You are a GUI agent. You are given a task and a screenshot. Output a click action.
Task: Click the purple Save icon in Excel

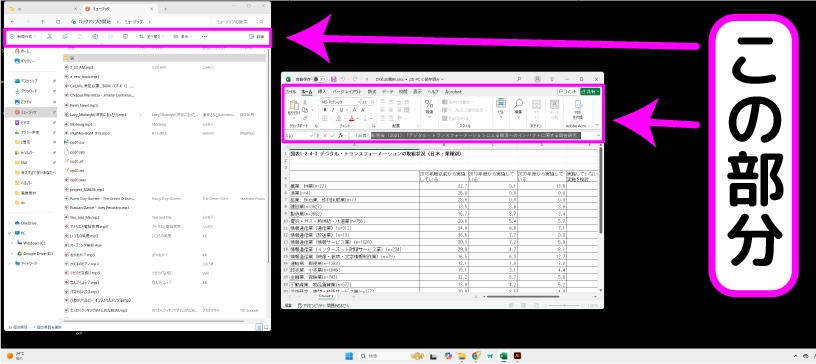tap(334, 79)
